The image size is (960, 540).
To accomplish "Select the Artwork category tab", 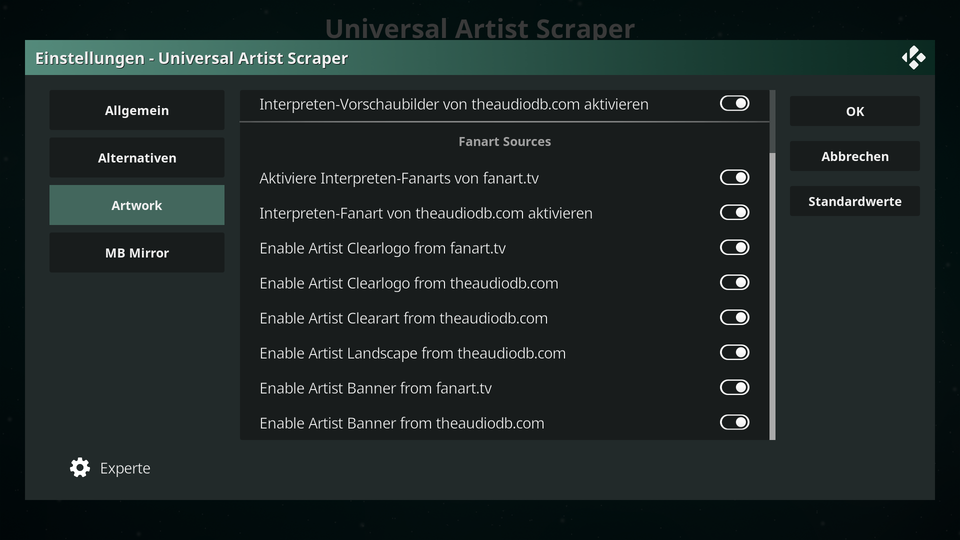I will pos(137,205).
